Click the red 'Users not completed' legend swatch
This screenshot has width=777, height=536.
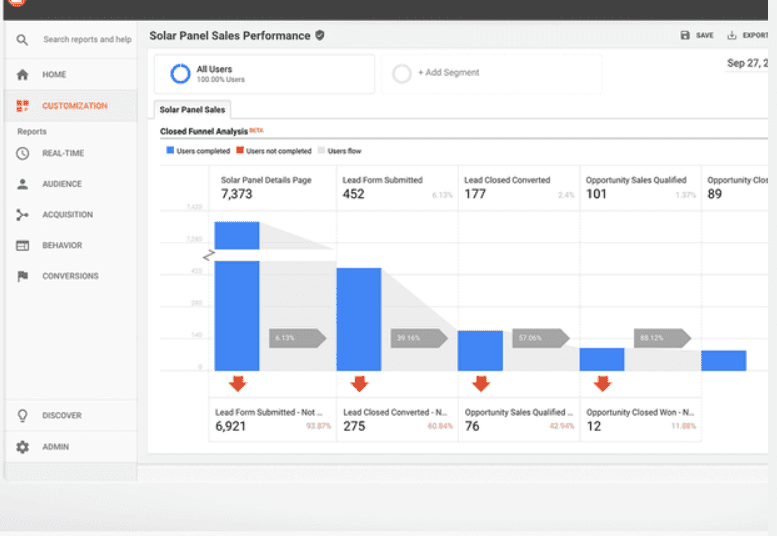(x=240, y=150)
